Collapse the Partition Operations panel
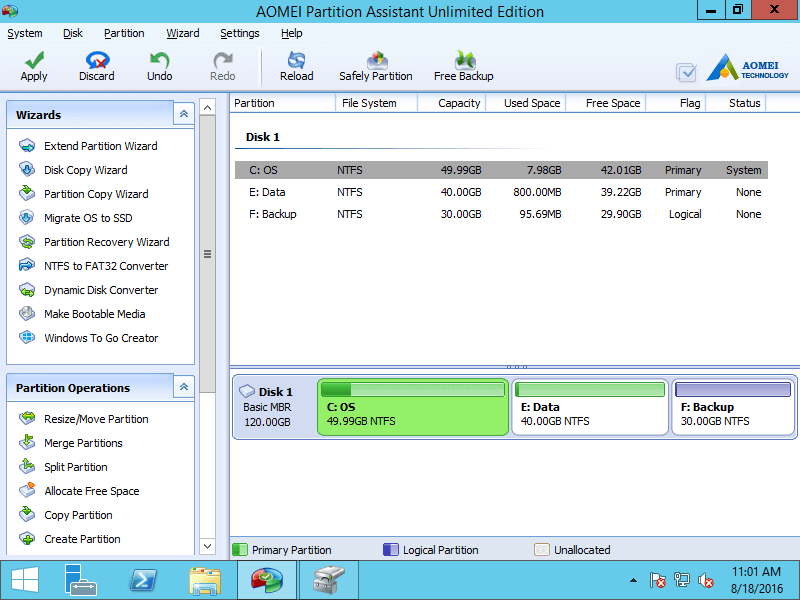The width and height of the screenshot is (800, 600). pos(183,388)
